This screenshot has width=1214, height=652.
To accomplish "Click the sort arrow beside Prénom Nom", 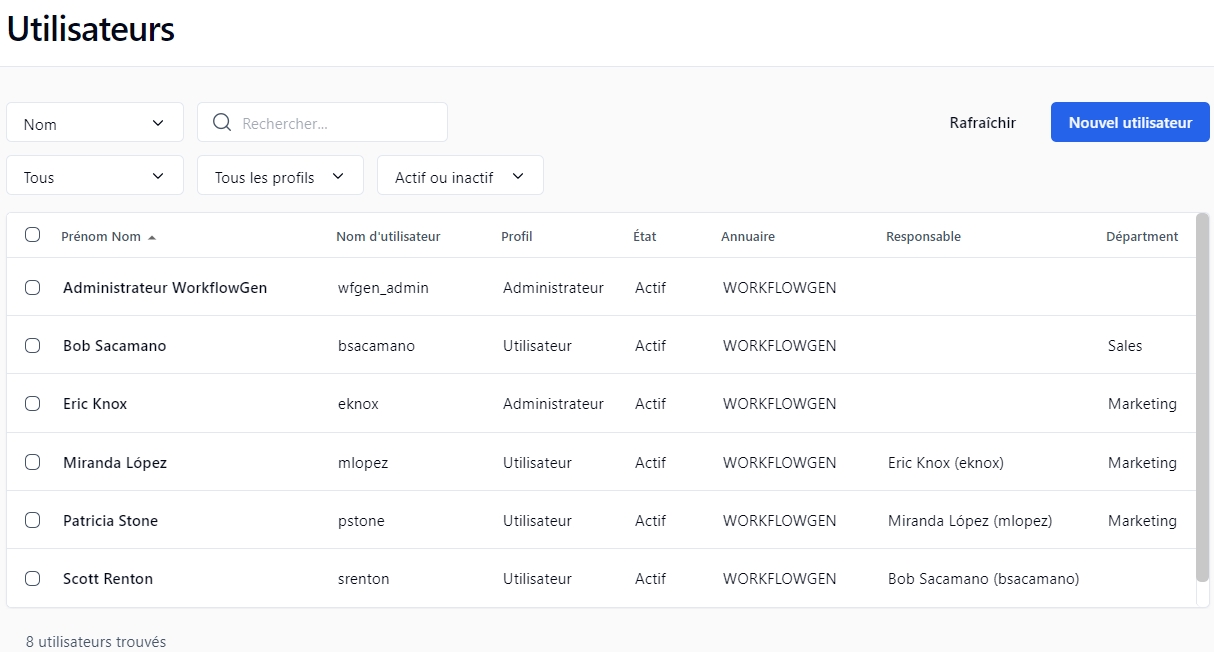I will pos(152,238).
